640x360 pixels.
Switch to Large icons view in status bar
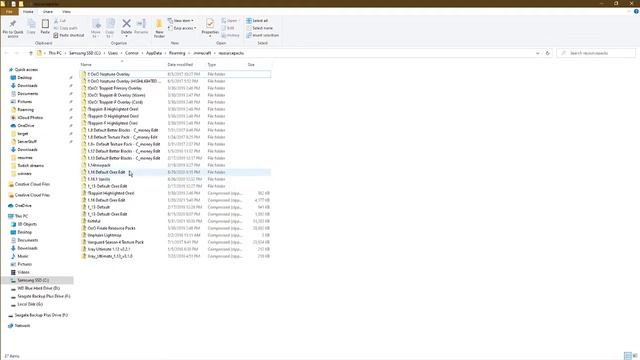(635, 356)
